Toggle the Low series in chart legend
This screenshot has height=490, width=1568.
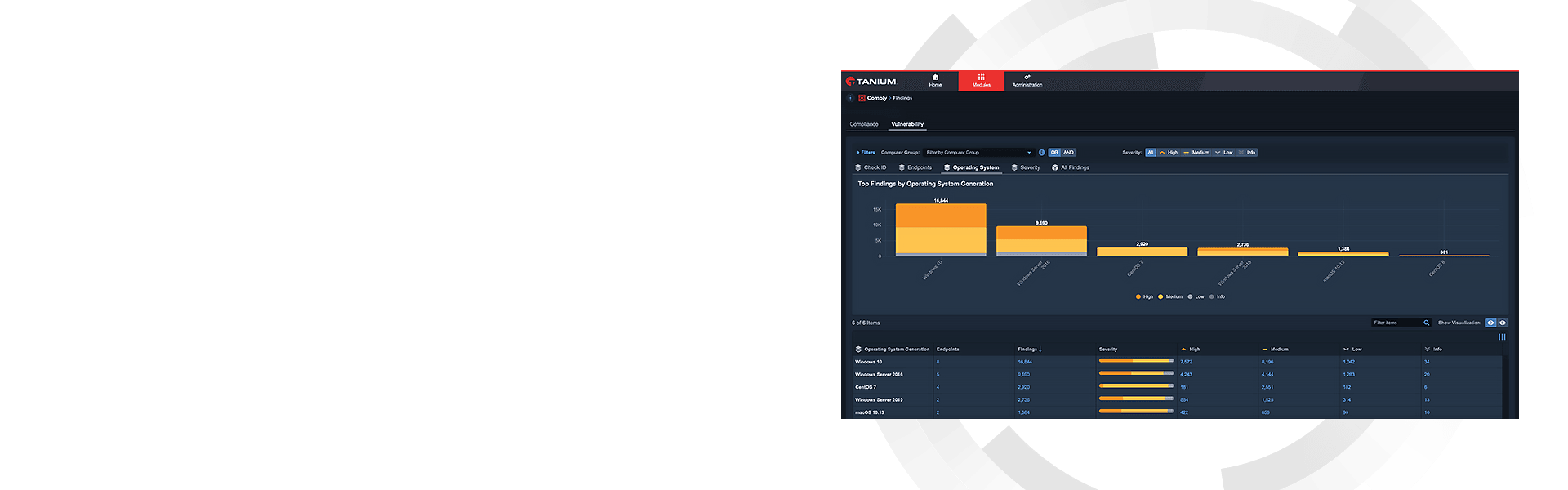(1196, 297)
